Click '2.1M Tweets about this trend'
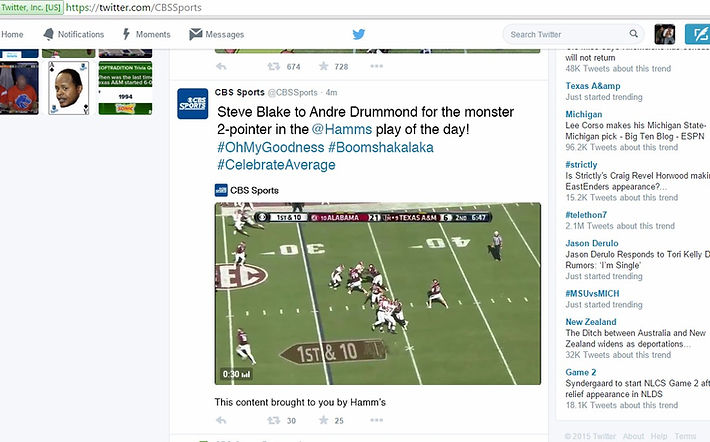The image size is (710, 442). point(620,226)
